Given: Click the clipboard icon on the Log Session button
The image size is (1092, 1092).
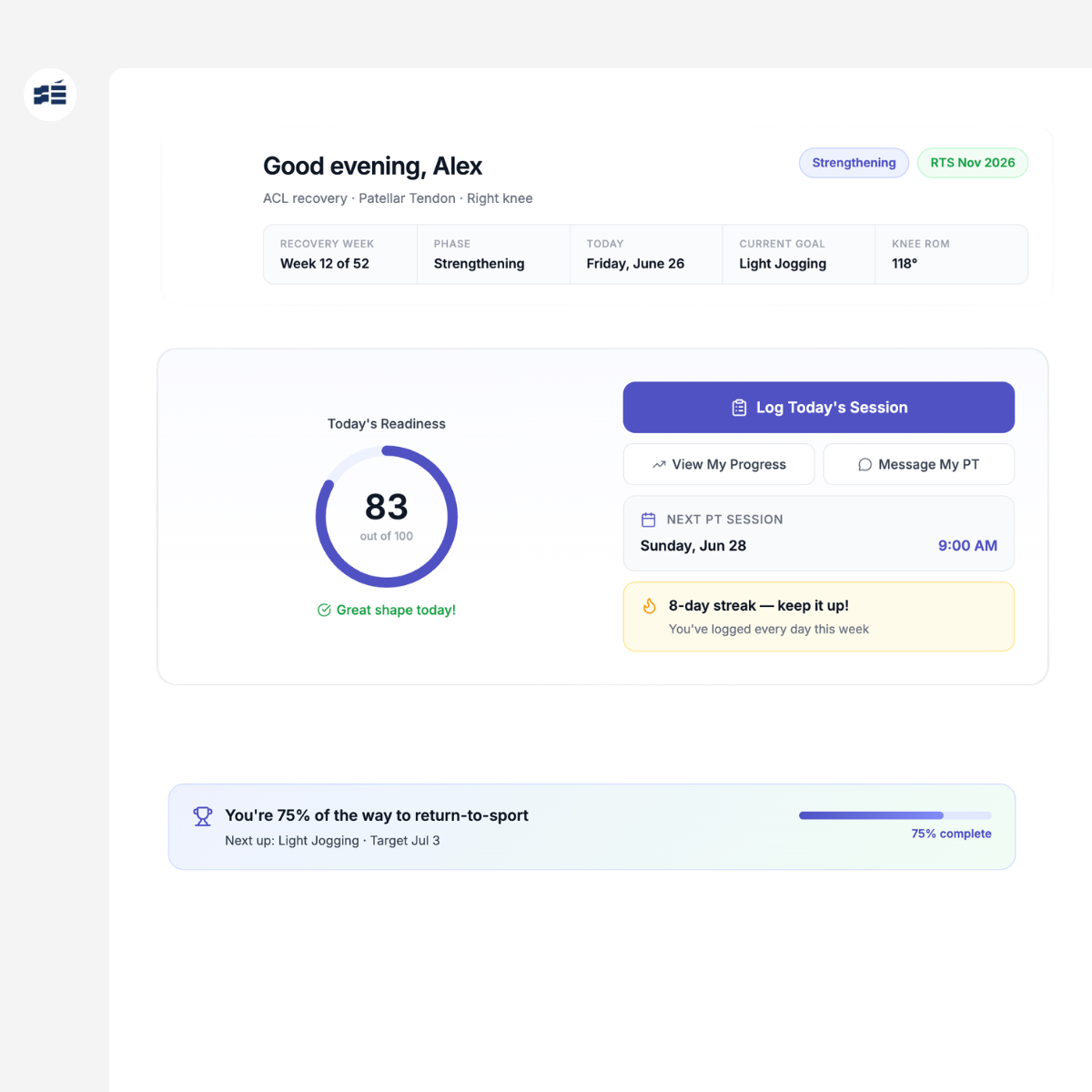Looking at the screenshot, I should pos(739,408).
